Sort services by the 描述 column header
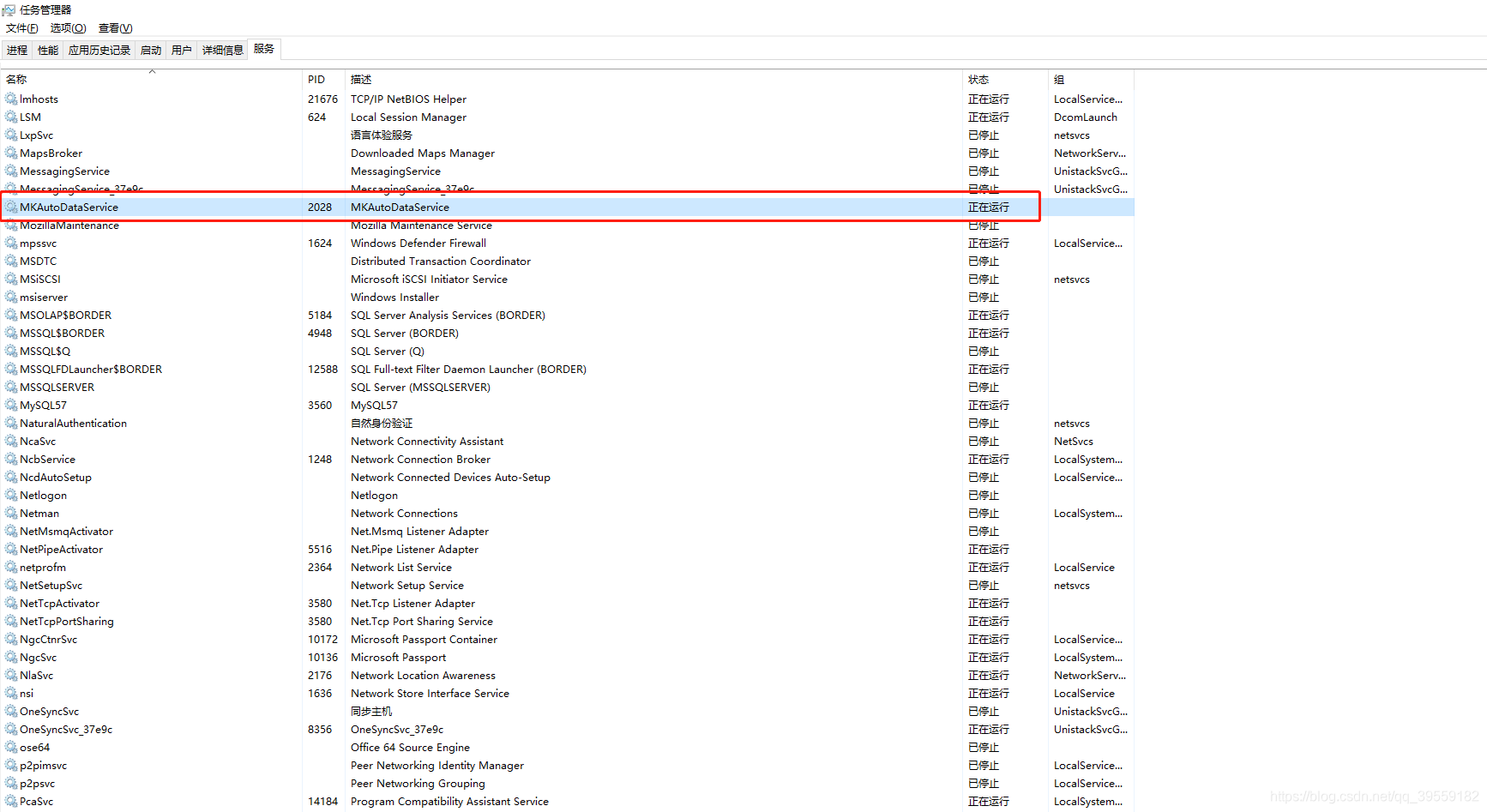This screenshot has width=1487, height=812. coord(653,79)
